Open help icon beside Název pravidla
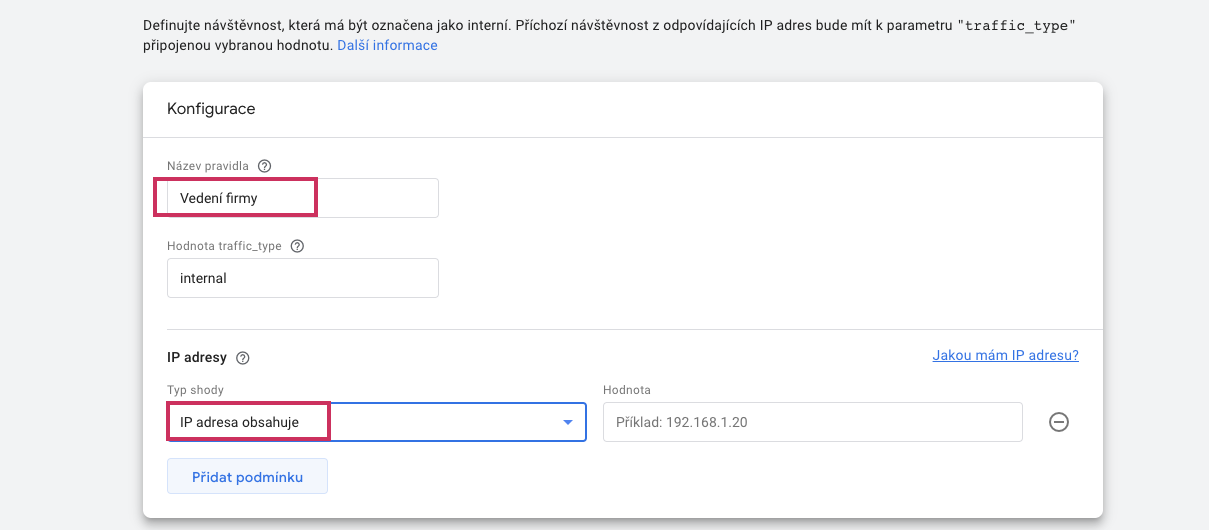The width and height of the screenshot is (1209, 530). coord(264,166)
